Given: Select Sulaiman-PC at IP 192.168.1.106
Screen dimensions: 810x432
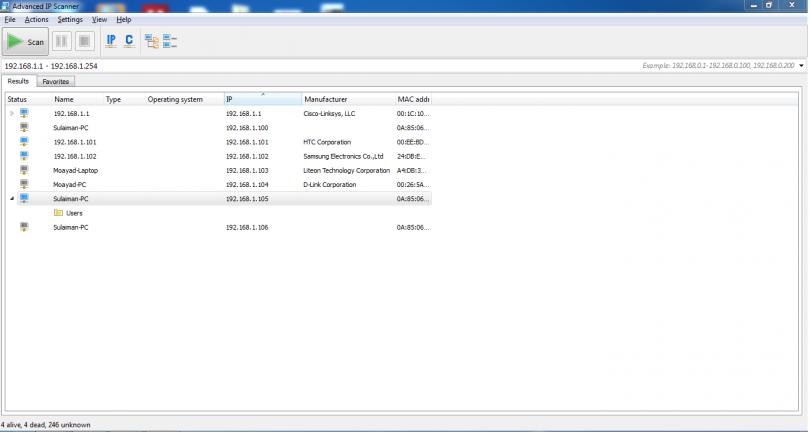Looking at the screenshot, I should pyautogui.click(x=70, y=227).
